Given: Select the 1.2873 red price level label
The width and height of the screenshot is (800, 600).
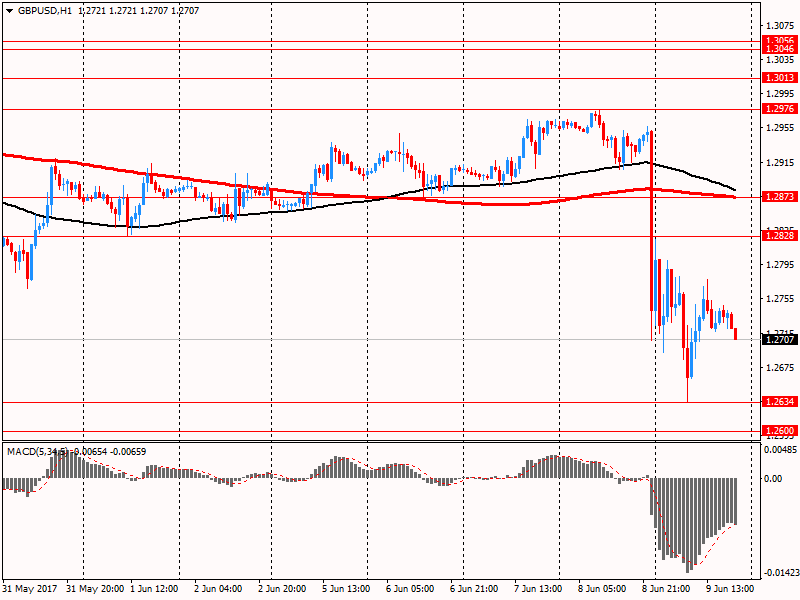Looking at the screenshot, I should (x=780, y=196).
